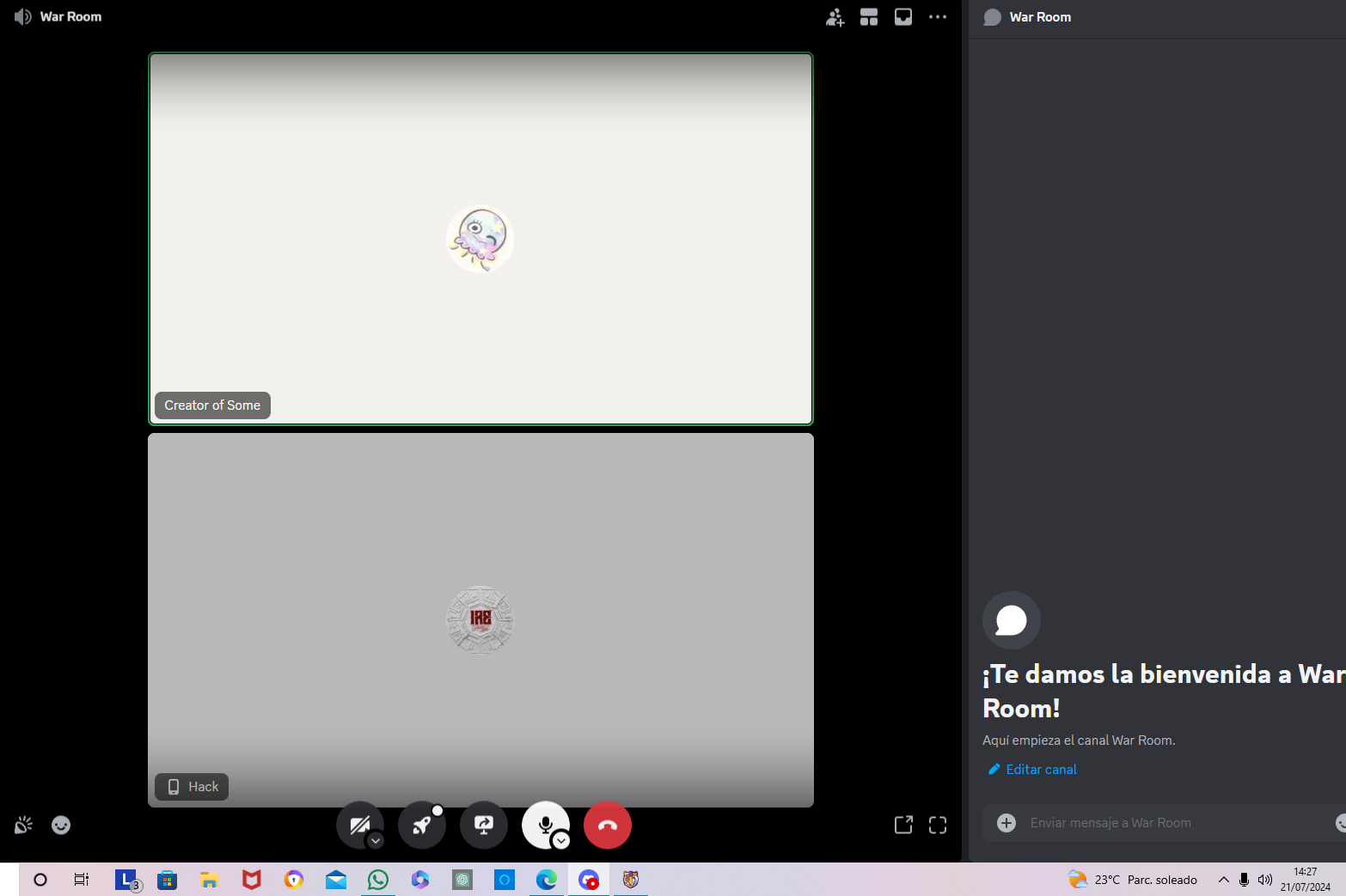This screenshot has height=896, width=1346.
Task: Click War Room title in chat panel header
Action: point(1040,17)
